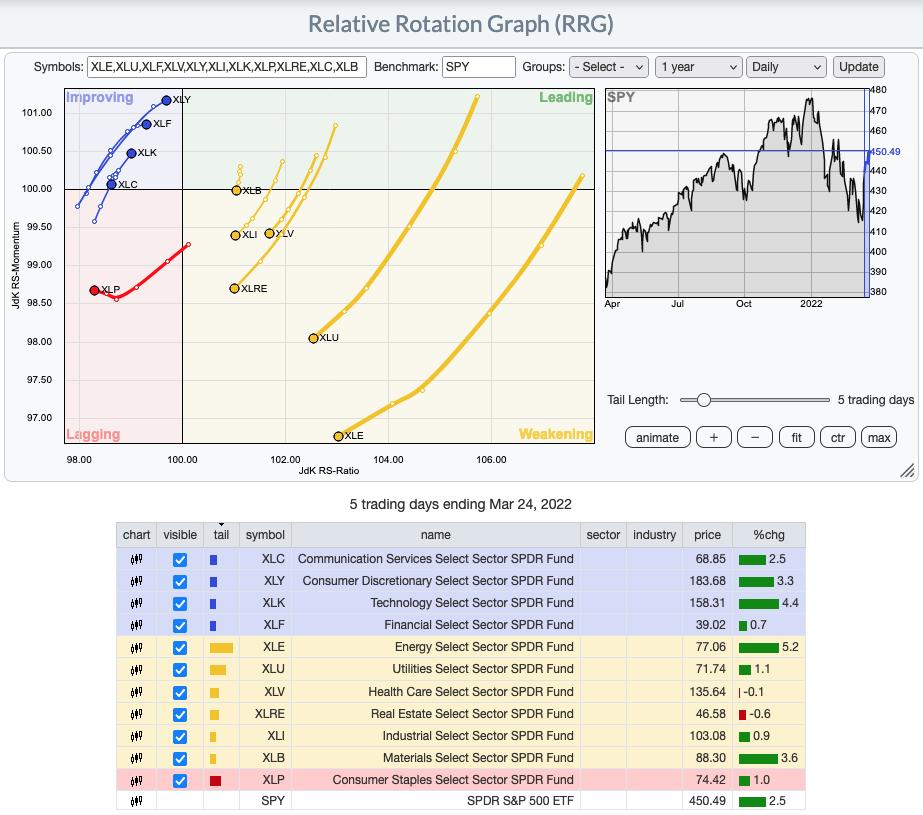Zoom out with minus button
This screenshot has height=815, width=923.
click(755, 438)
